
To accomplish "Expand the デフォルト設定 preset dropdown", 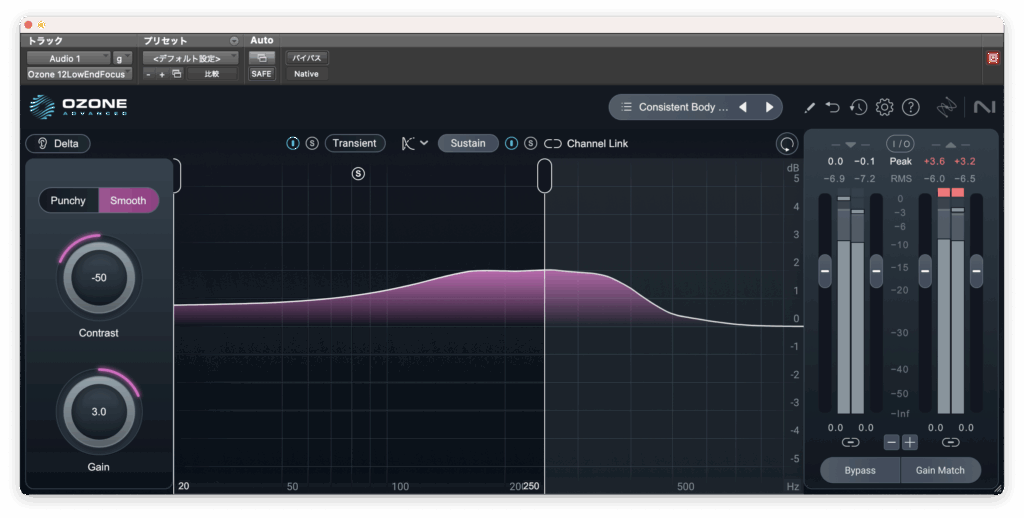I will [190, 58].
